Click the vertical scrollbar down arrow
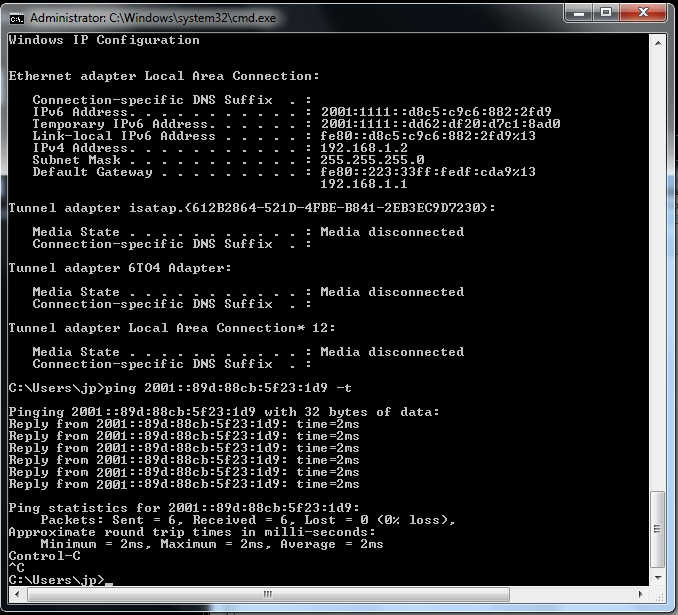This screenshot has height=615, width=678. tap(658, 578)
